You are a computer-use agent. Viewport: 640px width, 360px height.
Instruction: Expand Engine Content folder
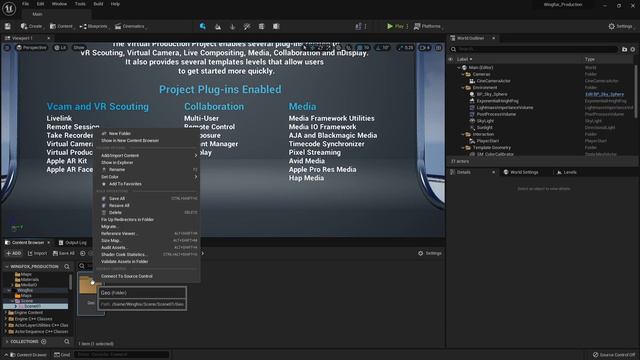[6, 313]
